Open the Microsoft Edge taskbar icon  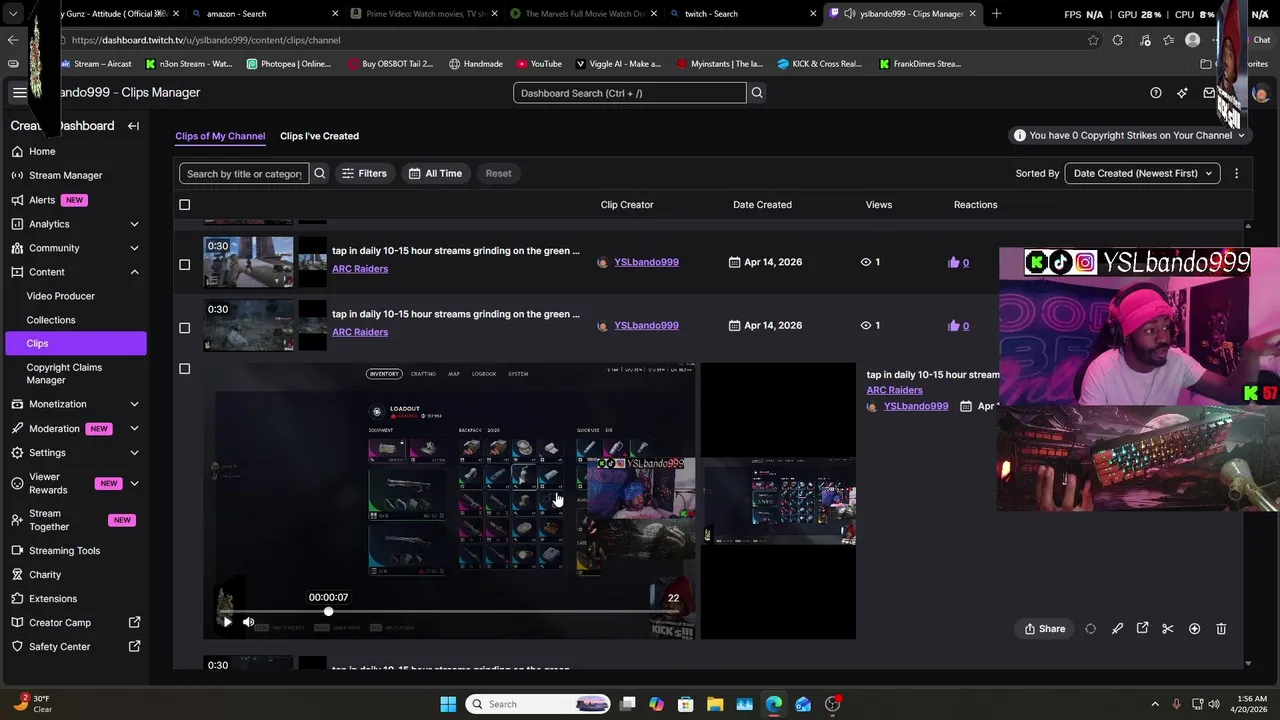[x=774, y=704]
